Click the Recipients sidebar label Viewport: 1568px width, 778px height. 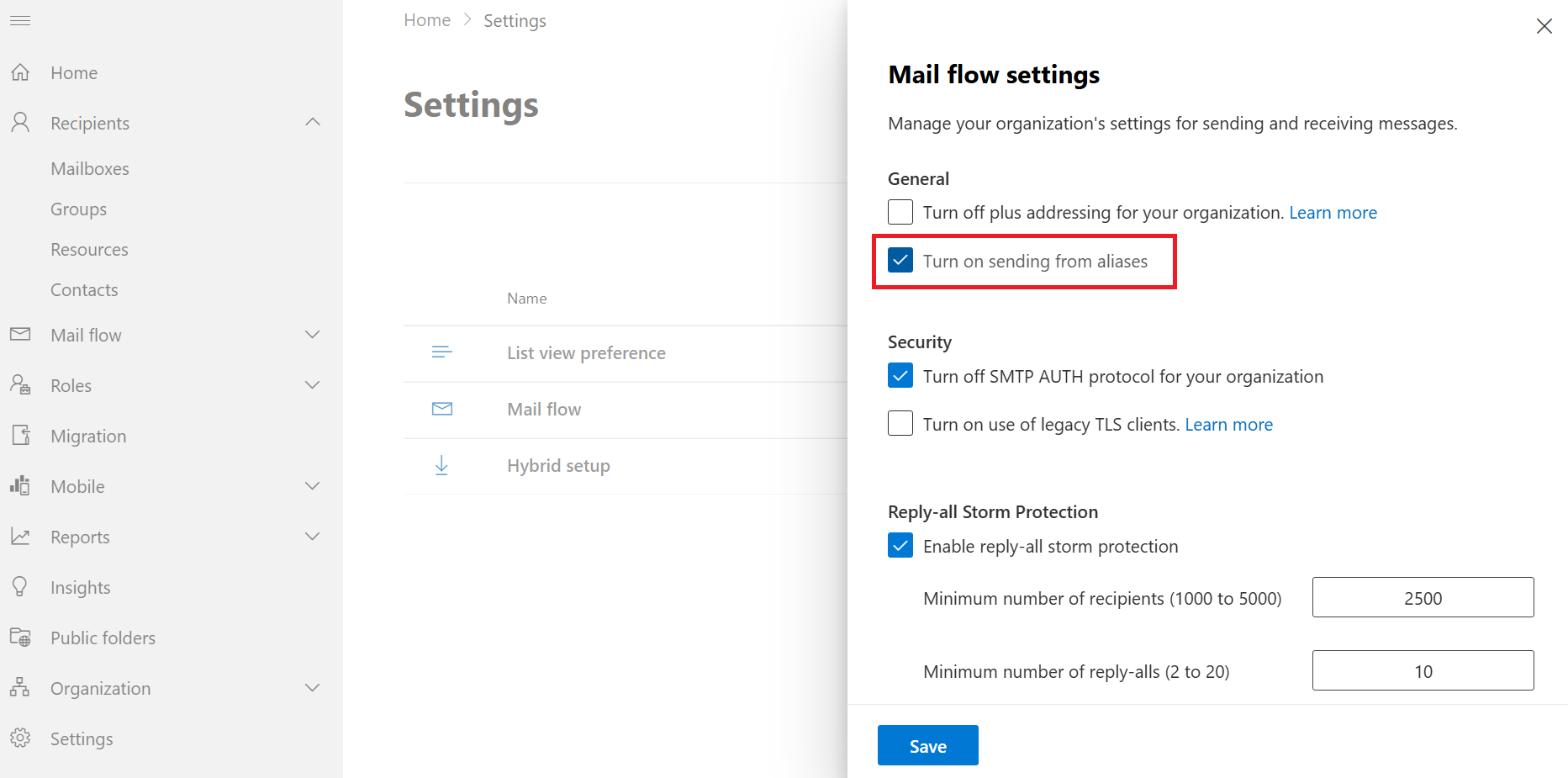pos(90,124)
